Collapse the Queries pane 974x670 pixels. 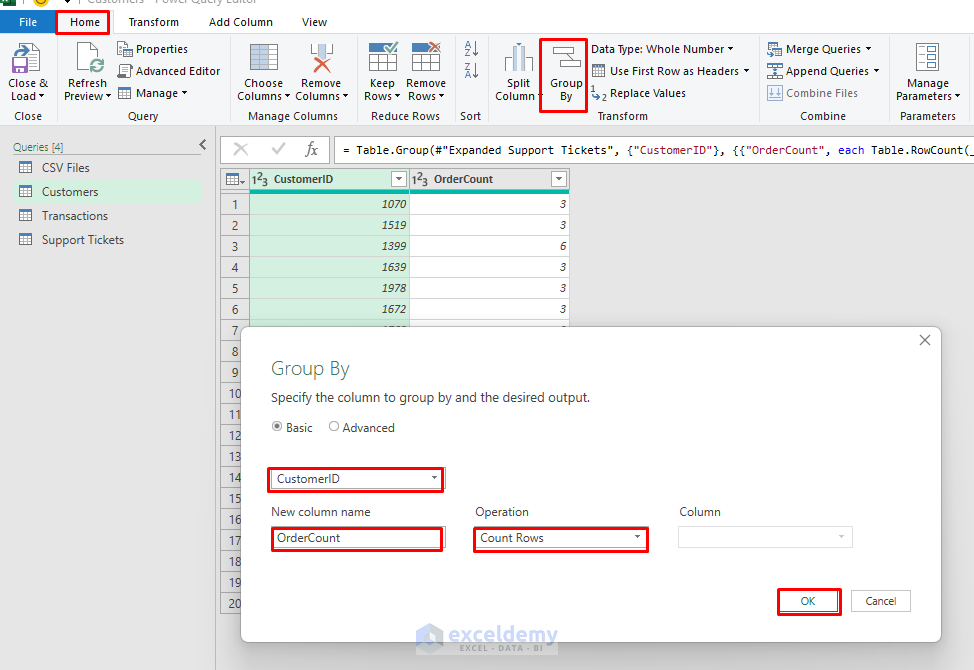[x=203, y=145]
